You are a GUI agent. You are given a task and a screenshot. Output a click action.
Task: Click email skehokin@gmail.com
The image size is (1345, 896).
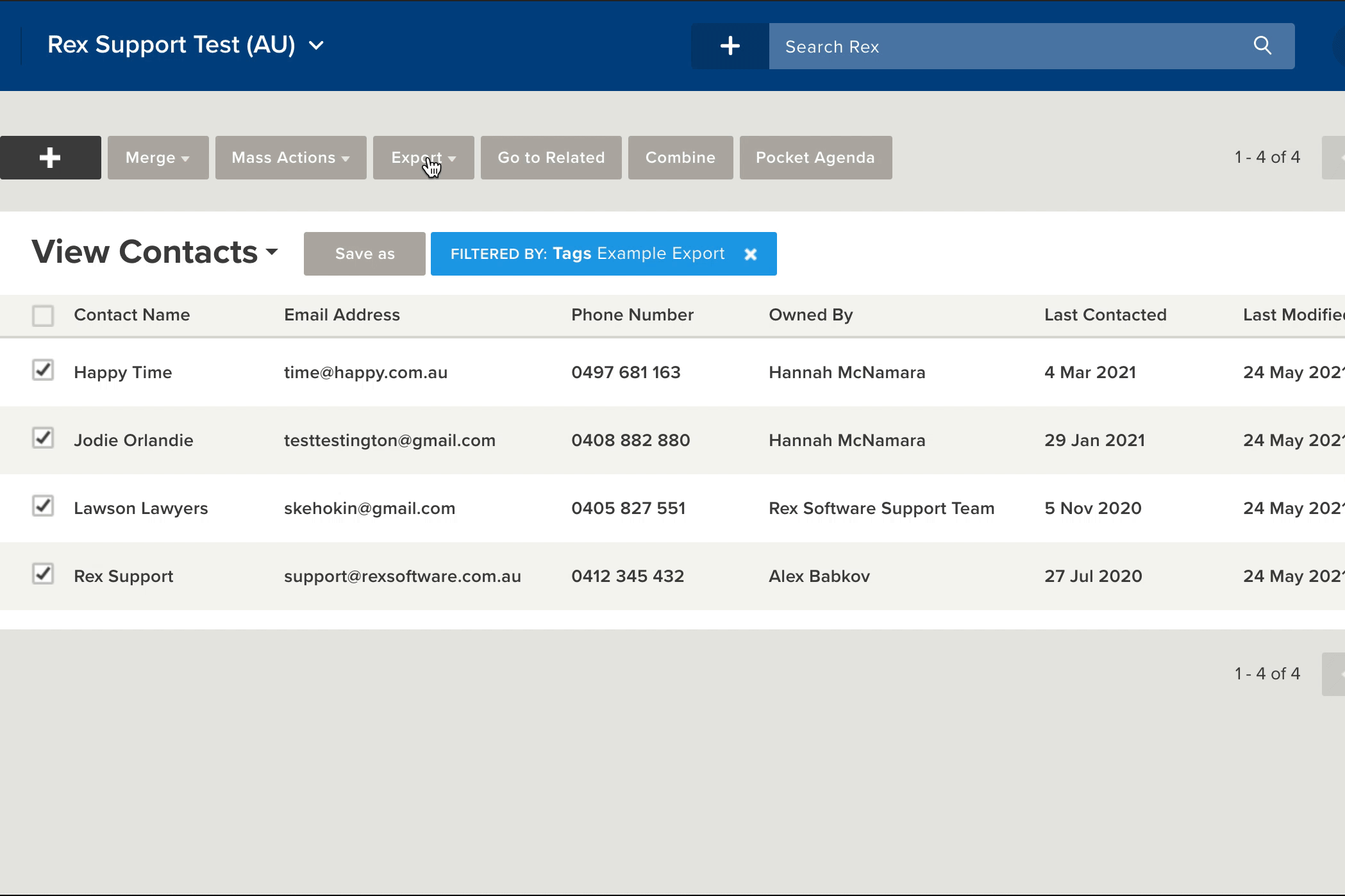[x=370, y=508]
